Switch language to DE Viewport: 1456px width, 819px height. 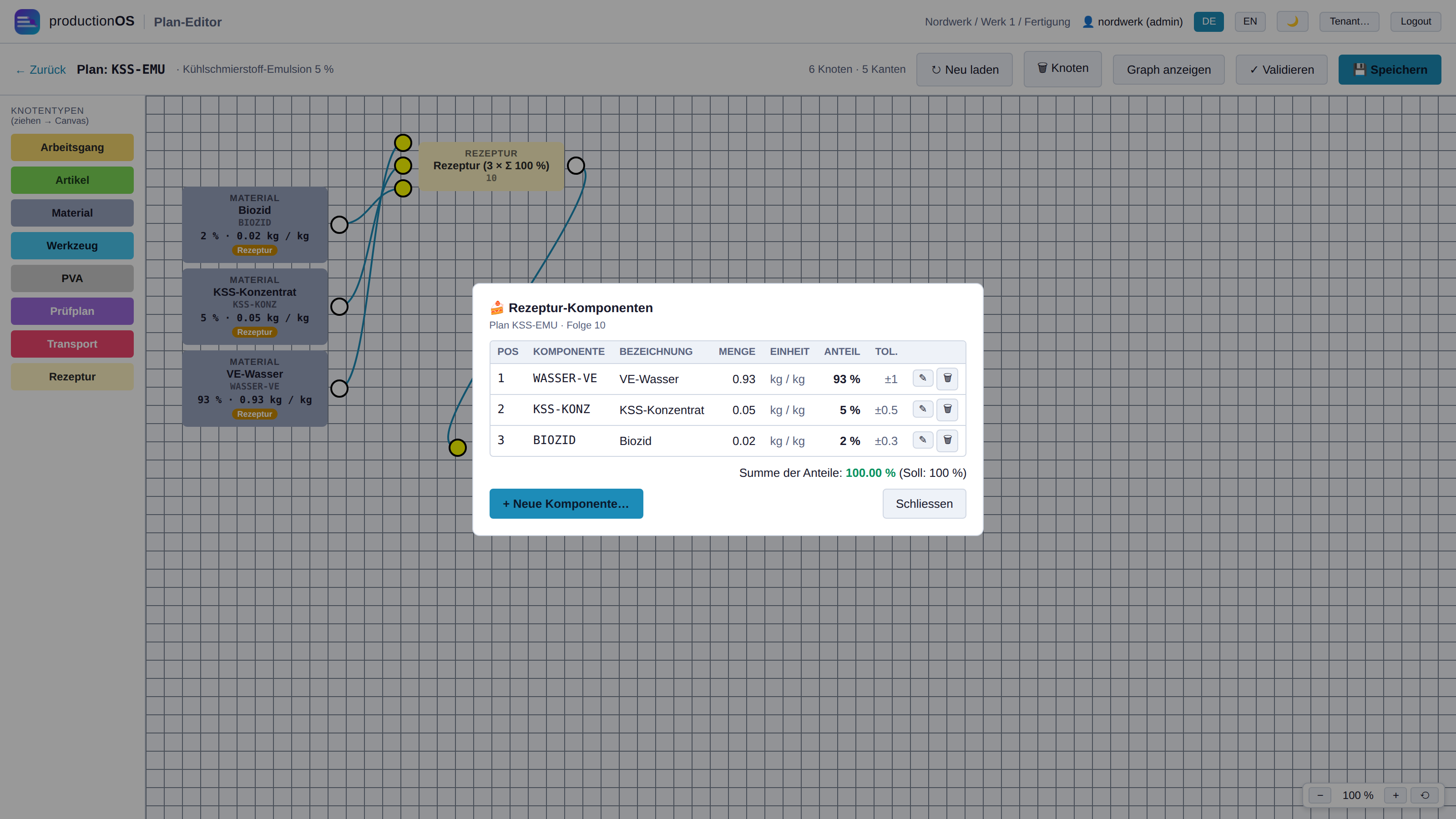tap(1208, 21)
